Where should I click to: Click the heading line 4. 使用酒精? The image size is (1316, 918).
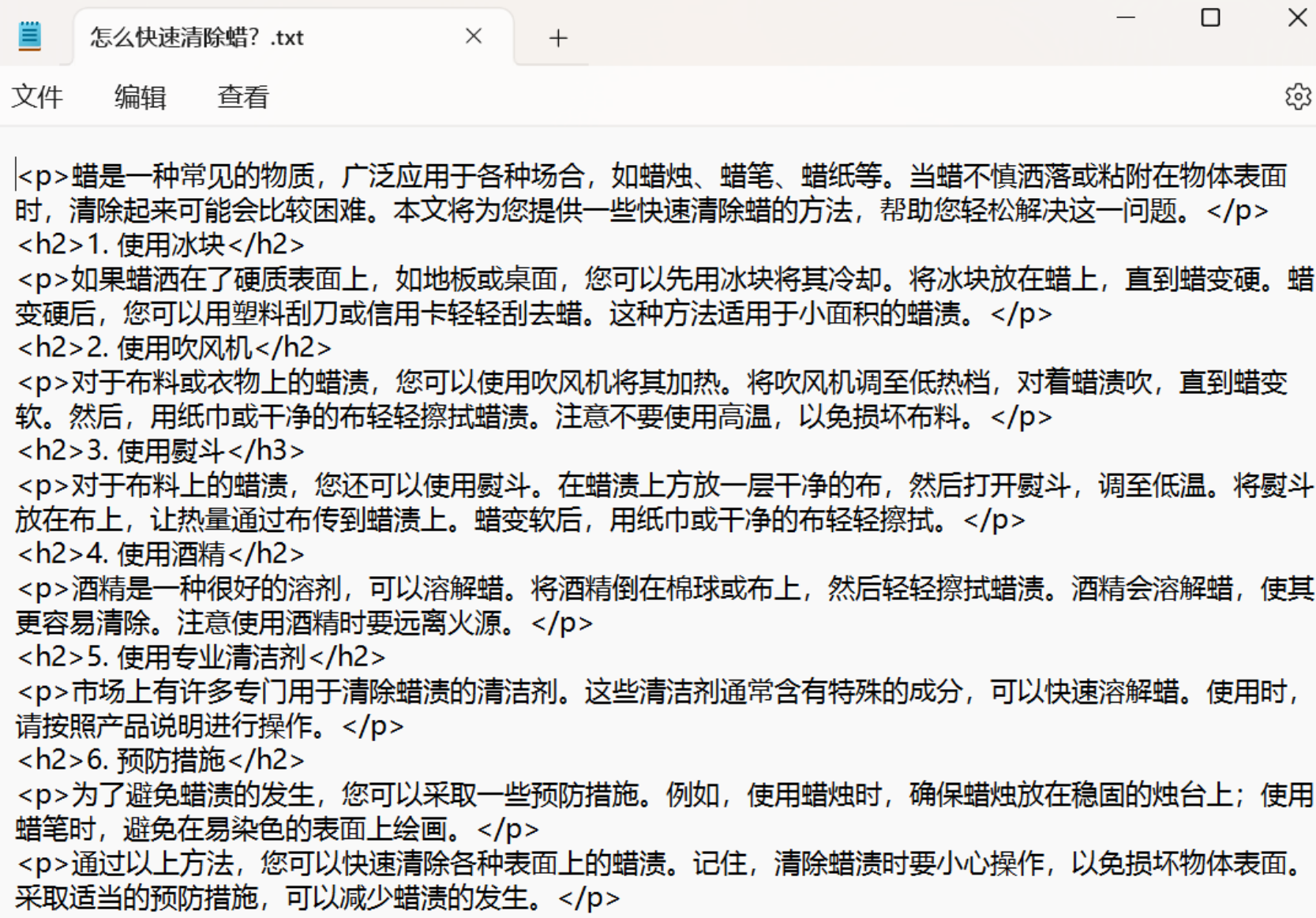coord(161,554)
